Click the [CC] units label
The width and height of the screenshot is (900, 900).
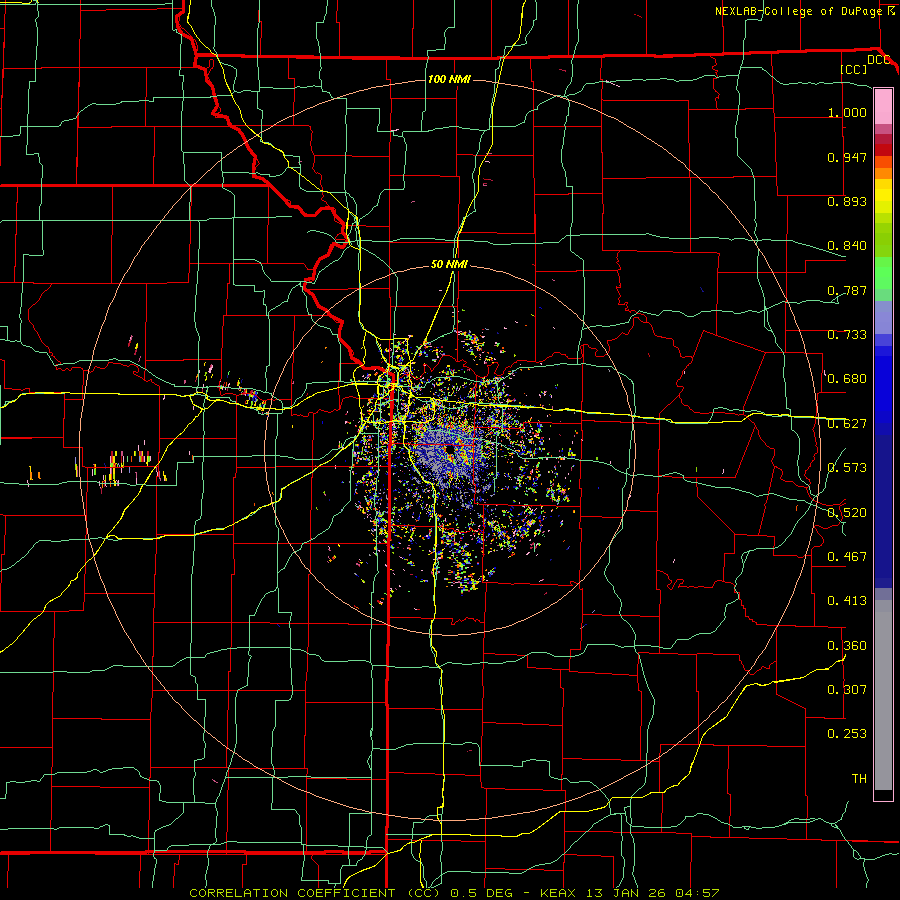point(854,69)
